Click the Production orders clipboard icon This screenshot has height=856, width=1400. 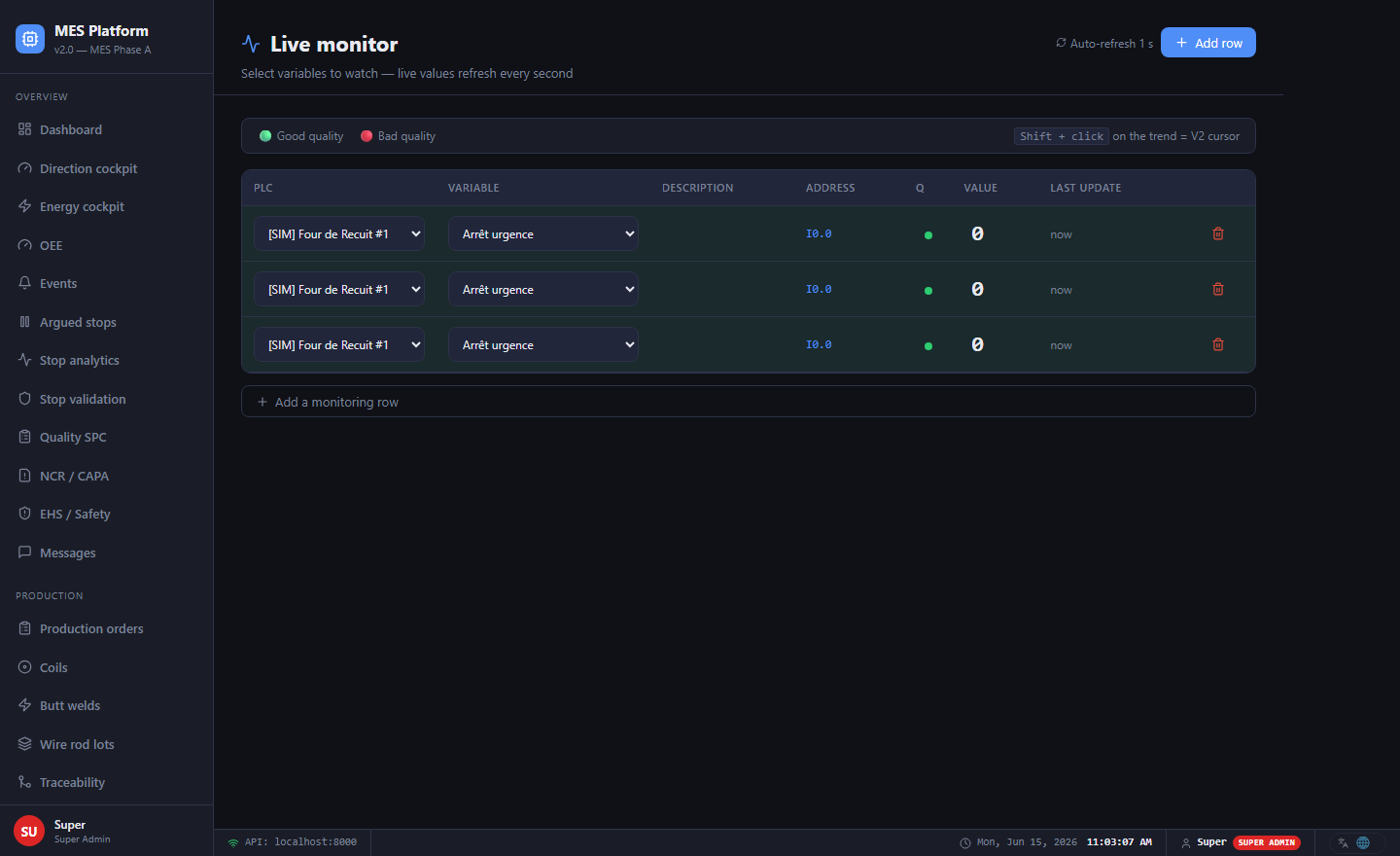(25, 628)
